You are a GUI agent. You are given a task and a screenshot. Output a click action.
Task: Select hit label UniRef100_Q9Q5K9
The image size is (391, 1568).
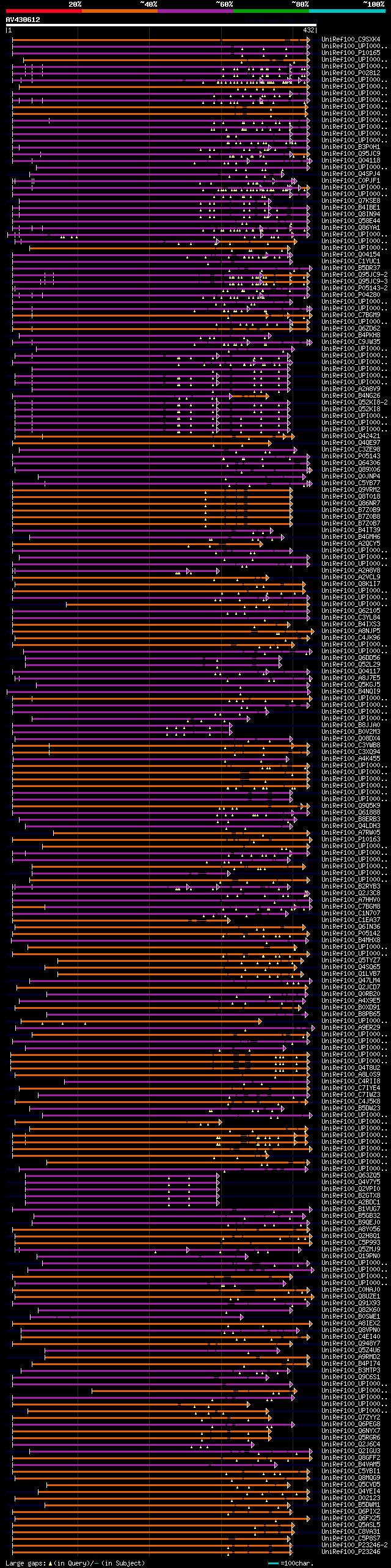pyautogui.click(x=351, y=806)
